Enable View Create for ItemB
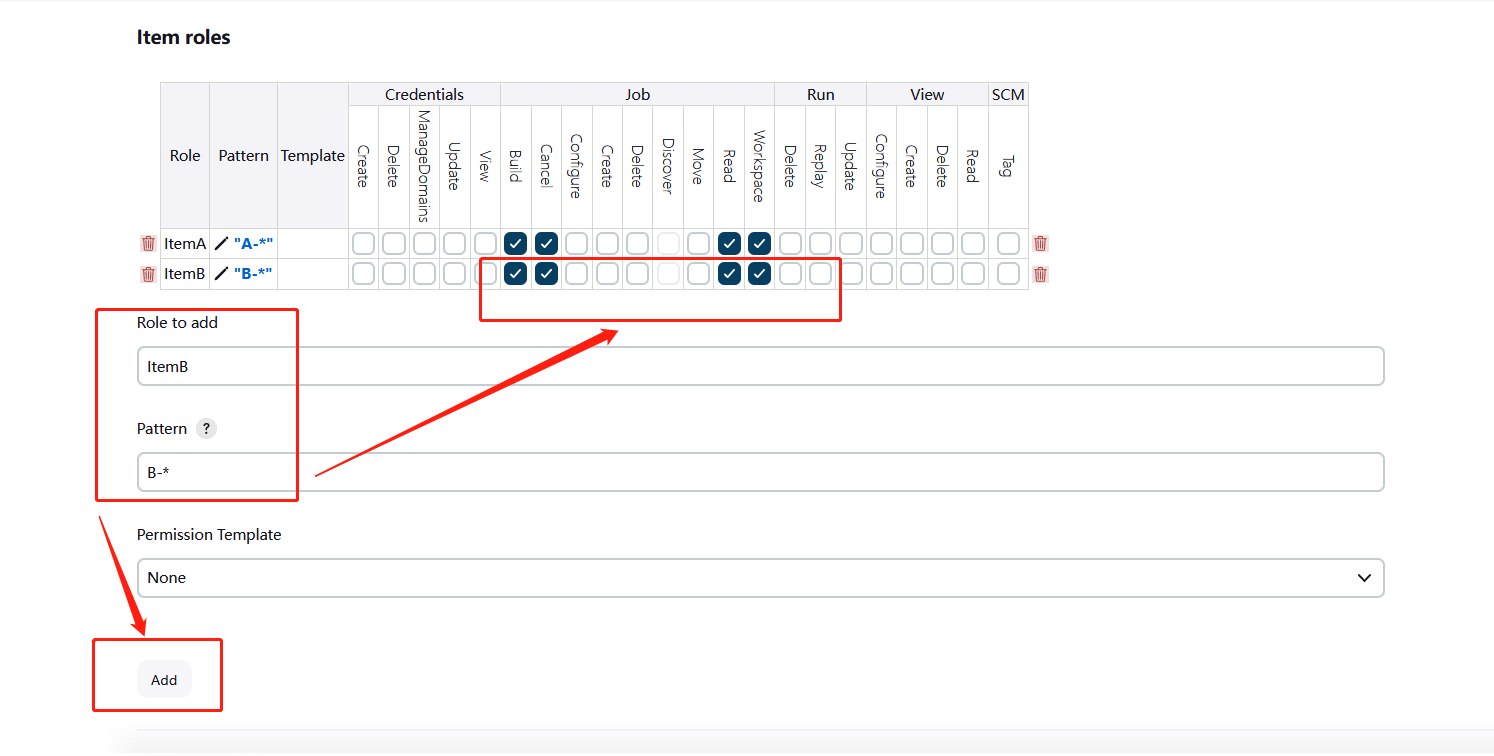Screen dimensions: 1494x756 coord(912,274)
